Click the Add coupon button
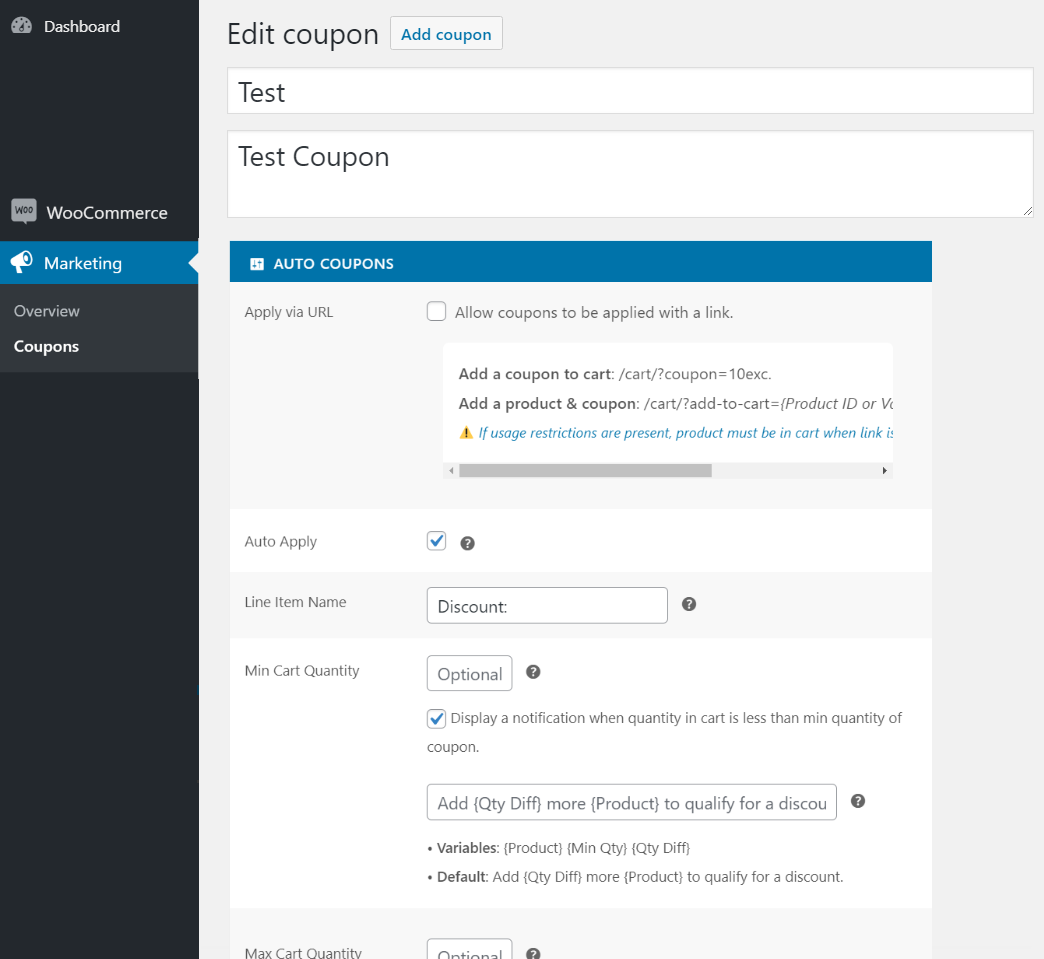Screen dimensions: 1044x959 tap(446, 34)
